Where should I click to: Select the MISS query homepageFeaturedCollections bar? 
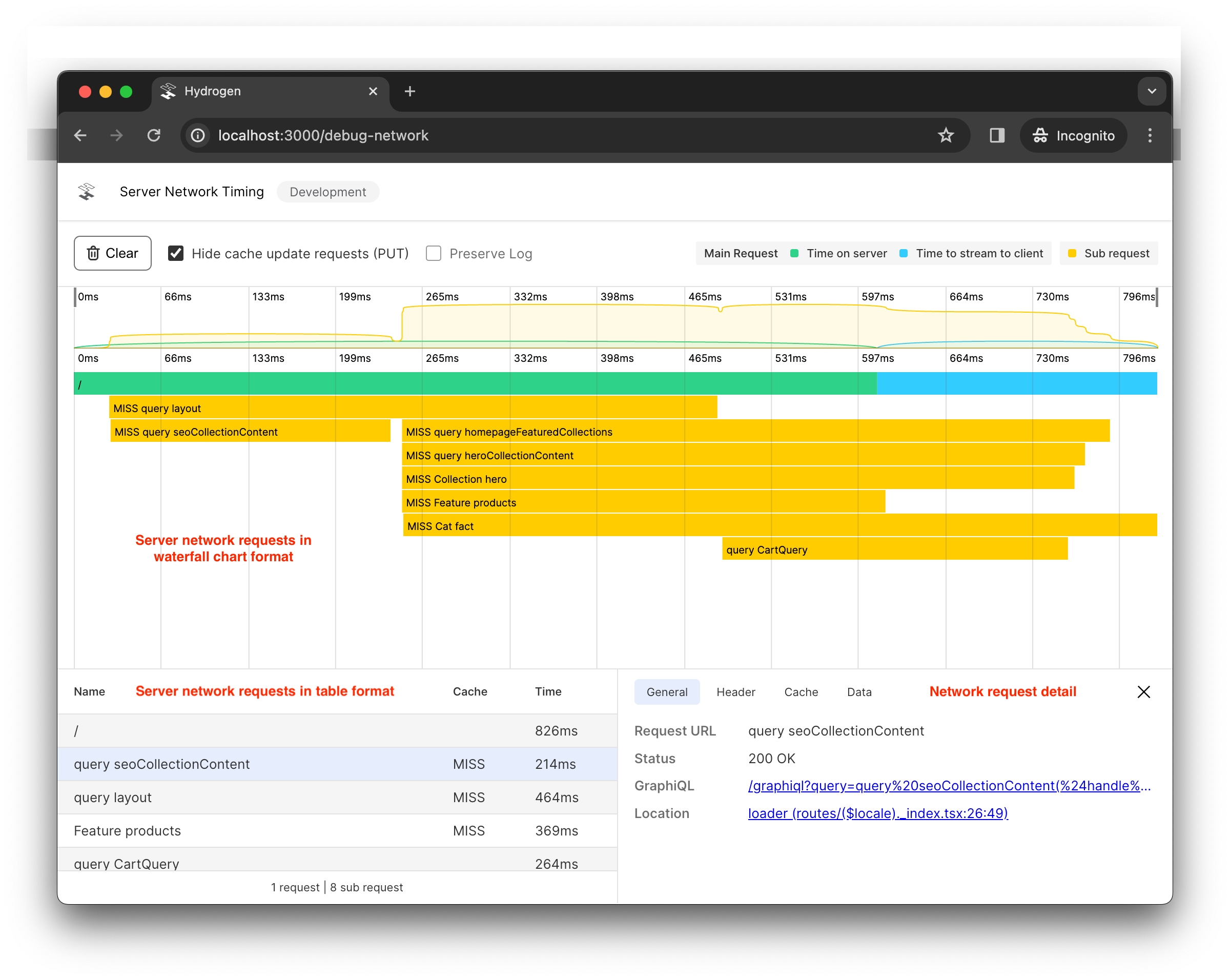point(756,431)
